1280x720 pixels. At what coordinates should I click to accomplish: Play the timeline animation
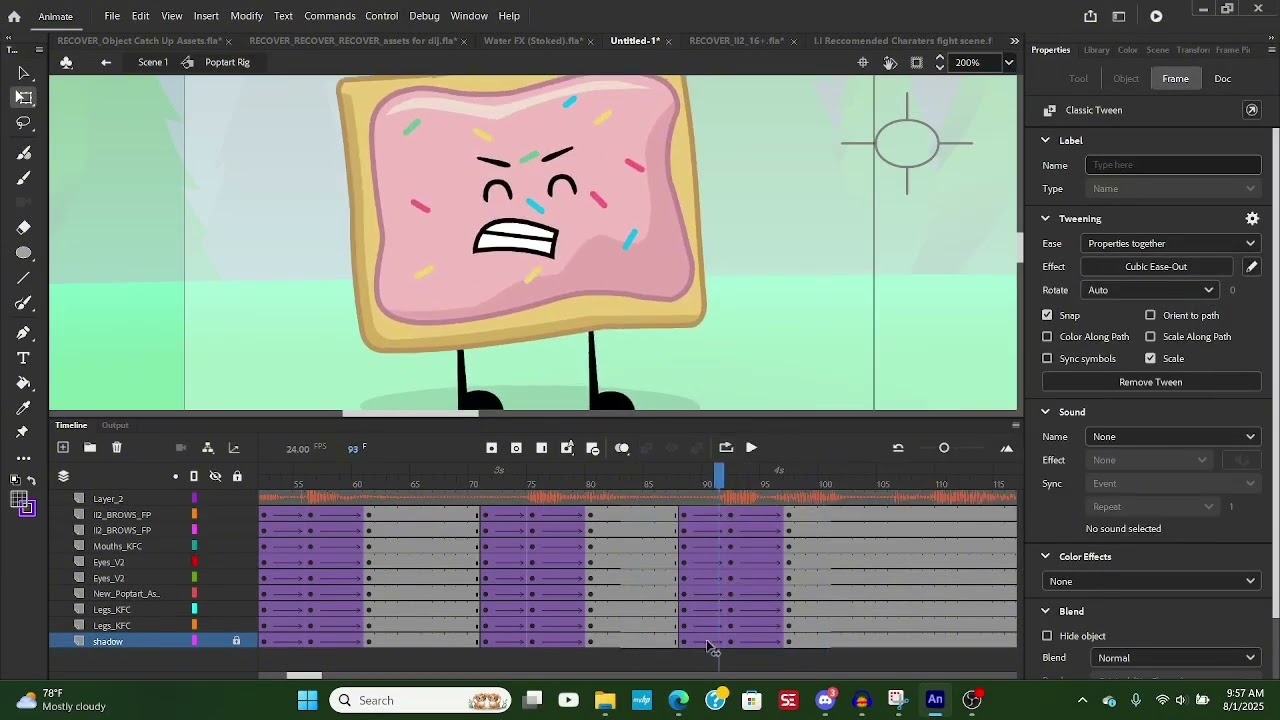(751, 448)
